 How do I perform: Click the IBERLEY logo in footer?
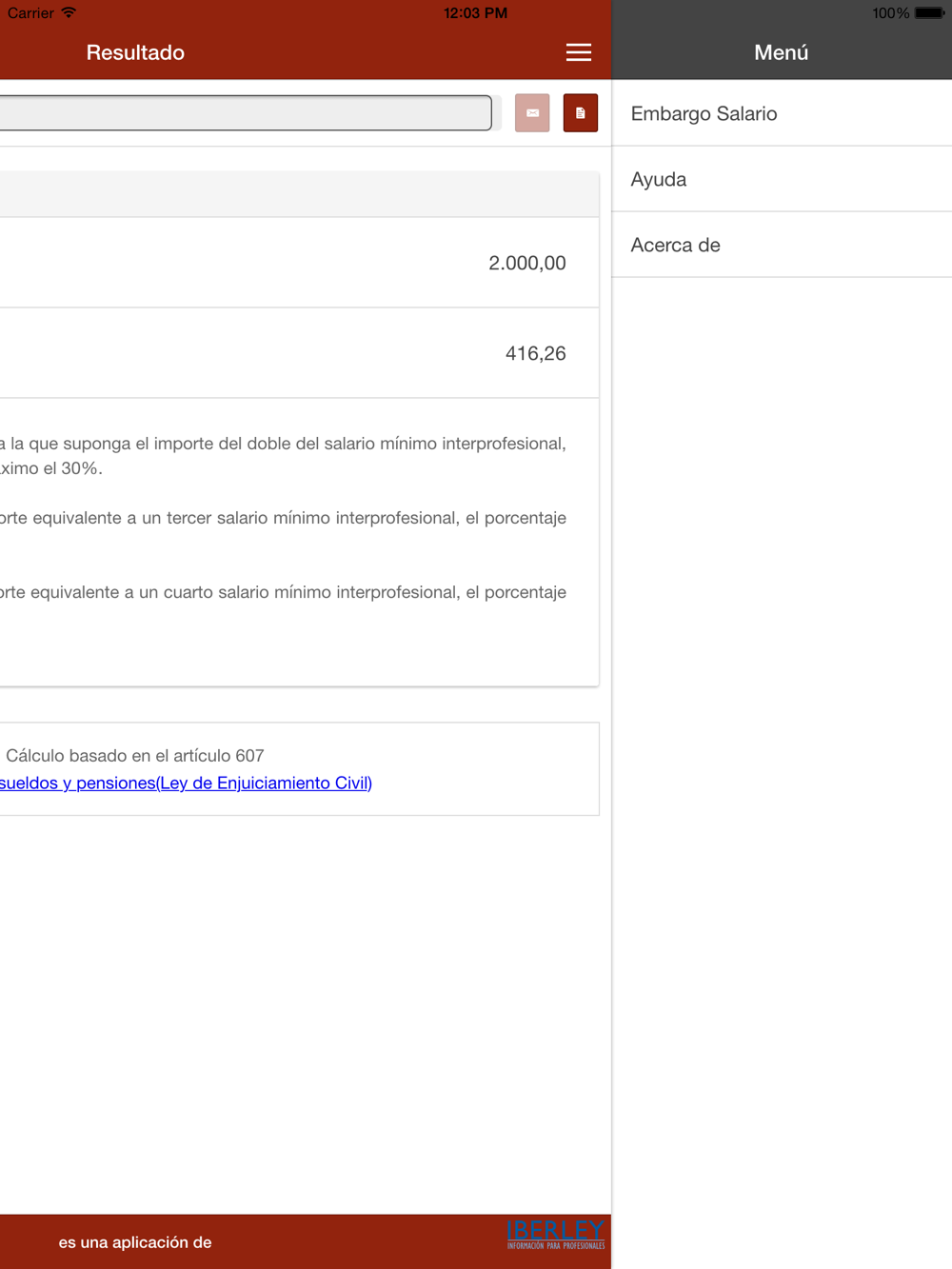click(x=556, y=1235)
